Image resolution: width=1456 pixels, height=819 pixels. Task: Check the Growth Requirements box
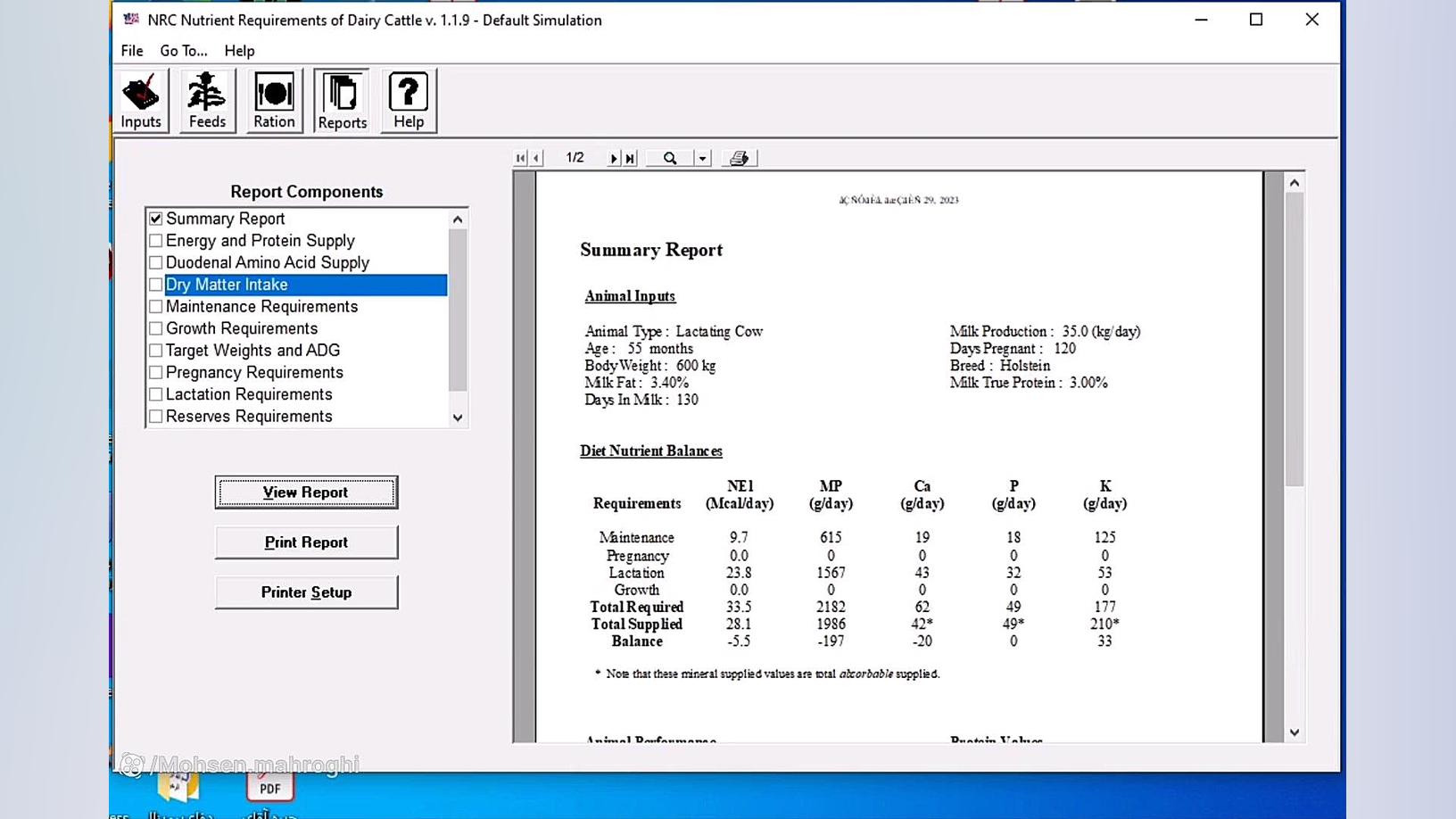[156, 328]
